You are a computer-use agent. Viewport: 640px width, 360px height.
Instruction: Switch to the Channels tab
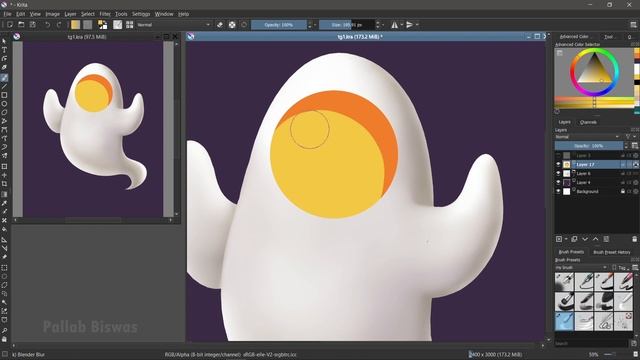click(588, 122)
